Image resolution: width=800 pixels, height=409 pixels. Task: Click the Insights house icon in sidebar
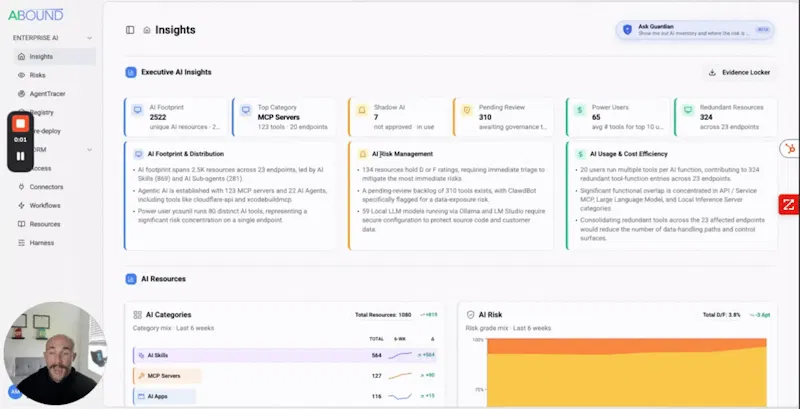pos(21,57)
